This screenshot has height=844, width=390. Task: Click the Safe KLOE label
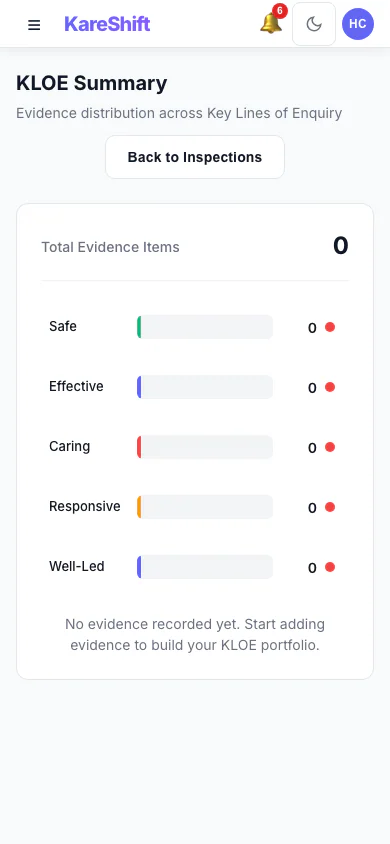(x=63, y=326)
